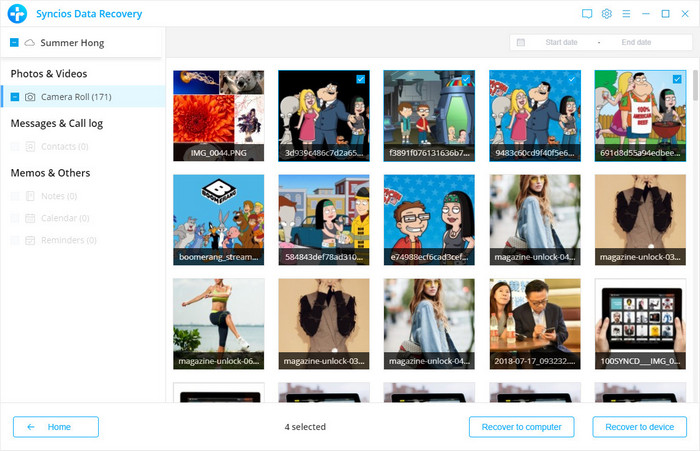Uncheck the 691d8d55a94edbee photo checkbox

pyautogui.click(x=677, y=79)
